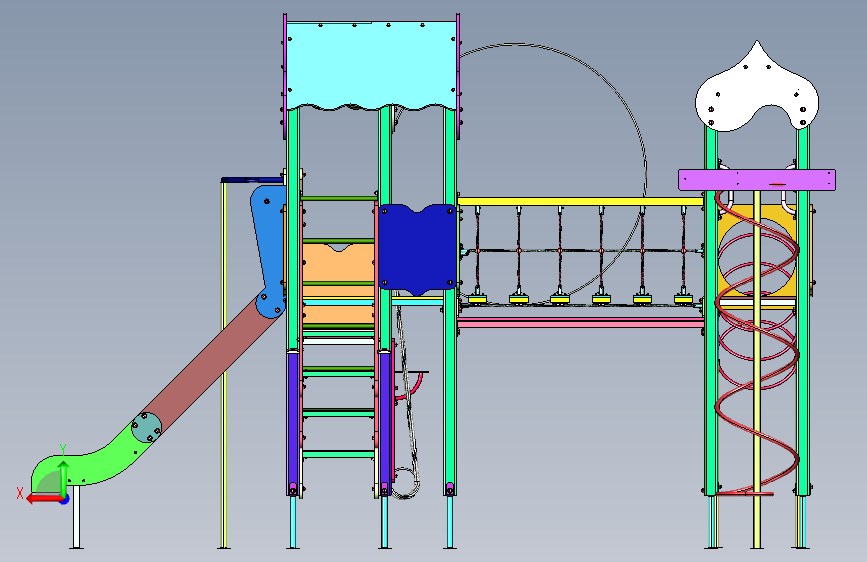
Task: Select the large circular wire arc
Action: click(x=553, y=173)
